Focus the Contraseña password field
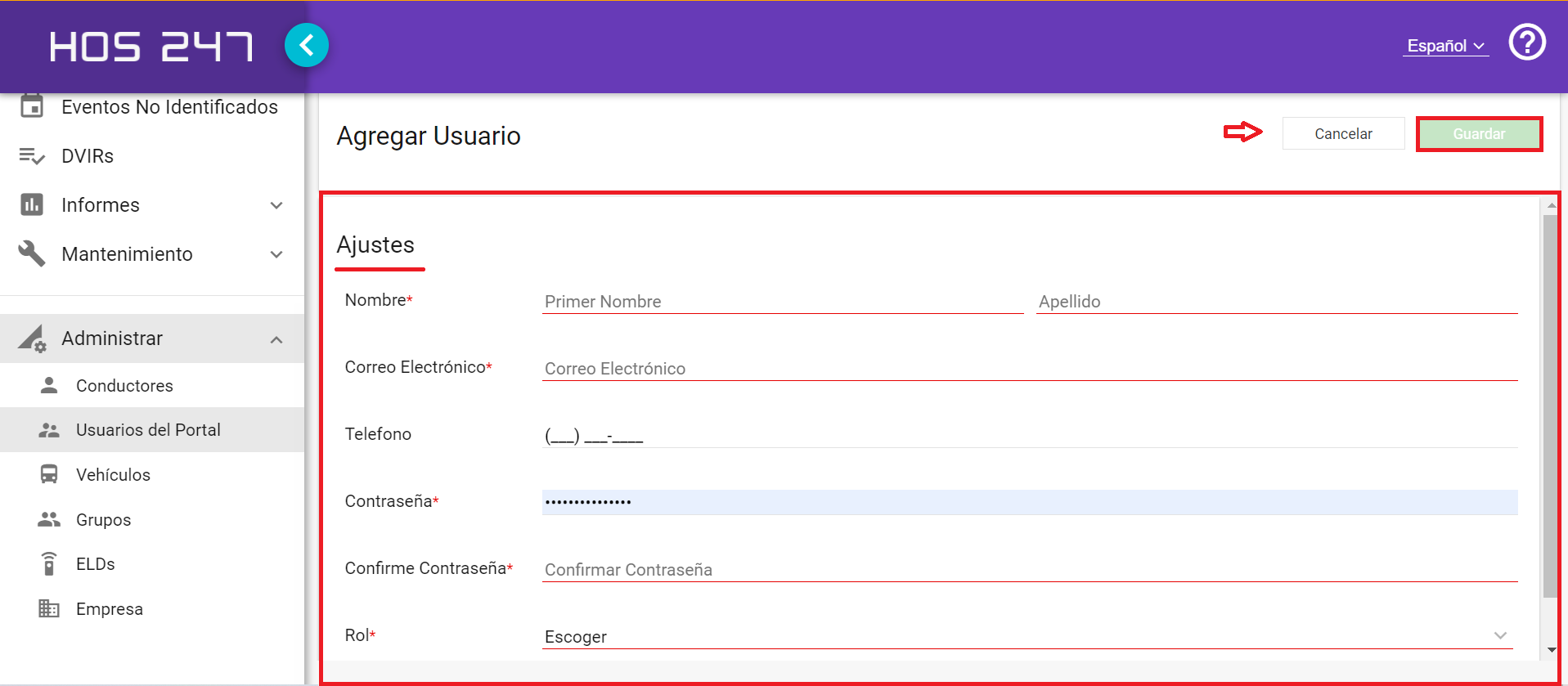This screenshot has width=1568, height=686. click(1030, 502)
